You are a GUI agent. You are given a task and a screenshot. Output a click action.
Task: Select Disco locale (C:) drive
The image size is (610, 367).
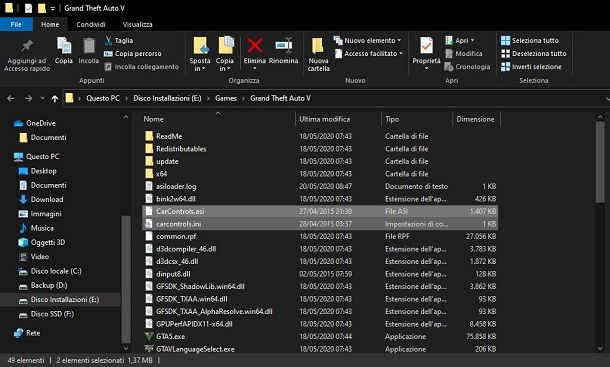(x=50, y=271)
